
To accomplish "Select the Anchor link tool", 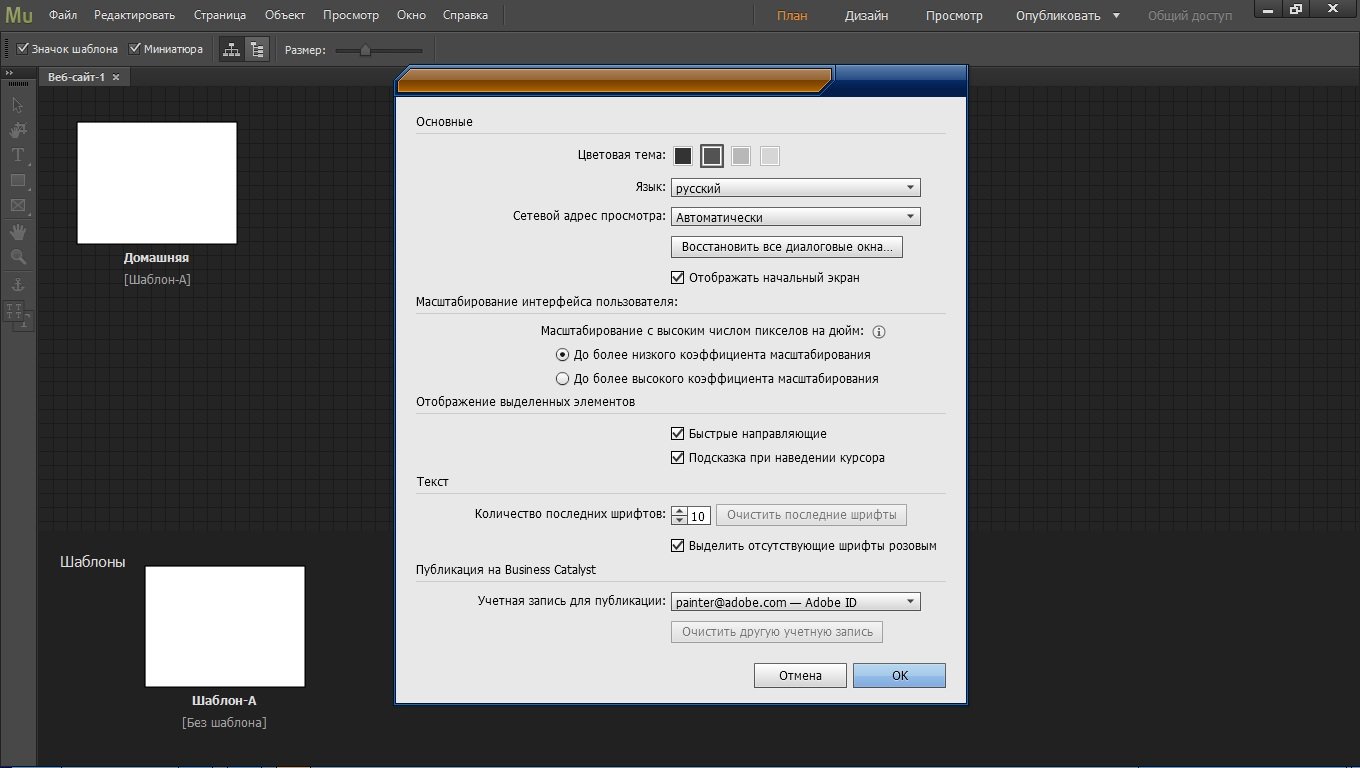I will [18, 285].
